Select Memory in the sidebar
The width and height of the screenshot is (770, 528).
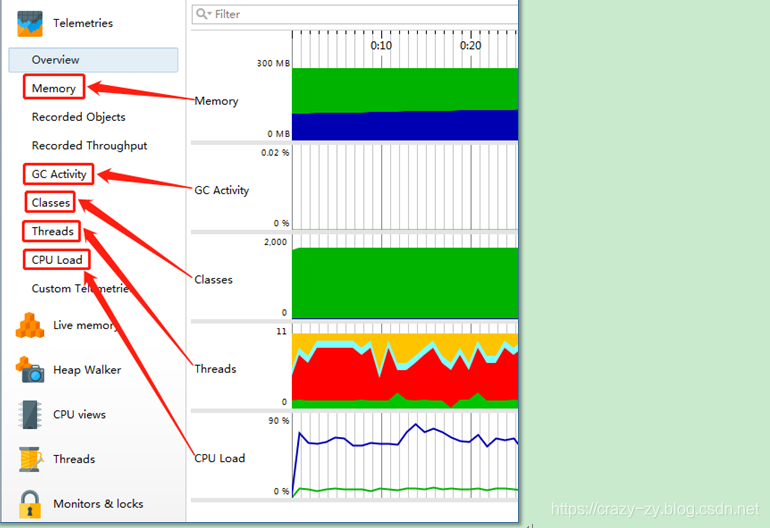[x=54, y=88]
